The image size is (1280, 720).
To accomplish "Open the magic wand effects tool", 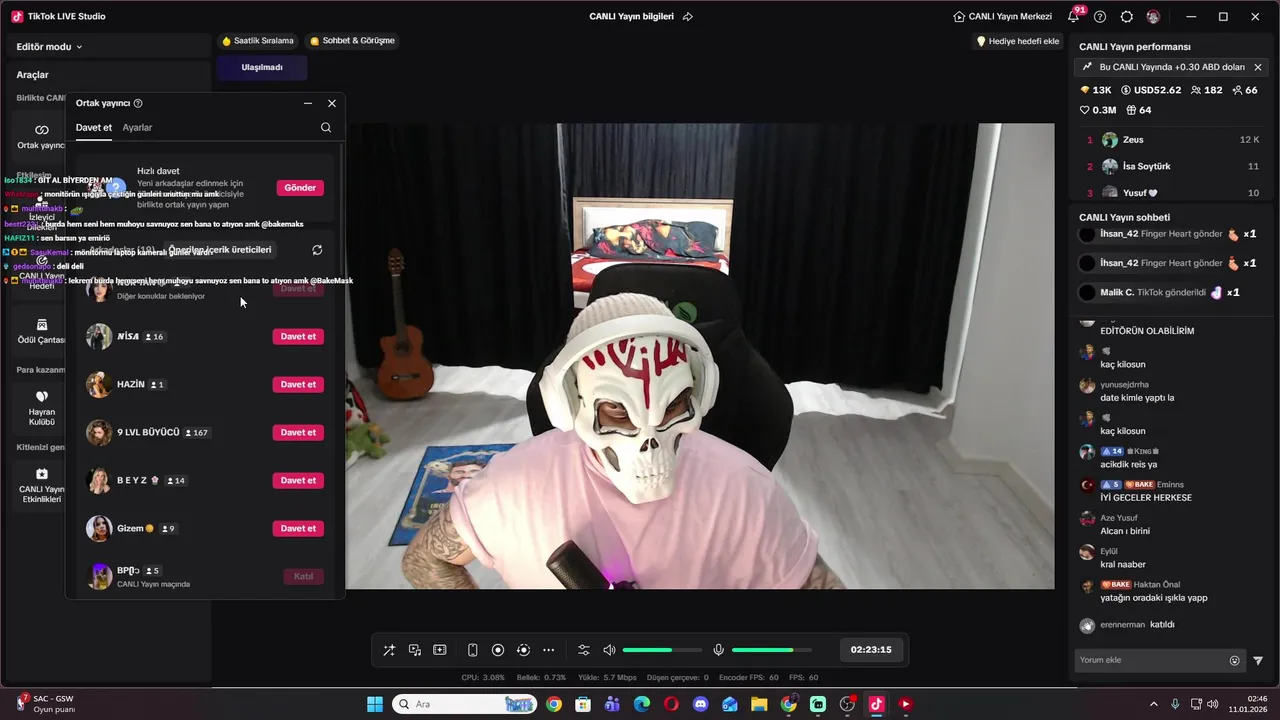I will point(389,650).
